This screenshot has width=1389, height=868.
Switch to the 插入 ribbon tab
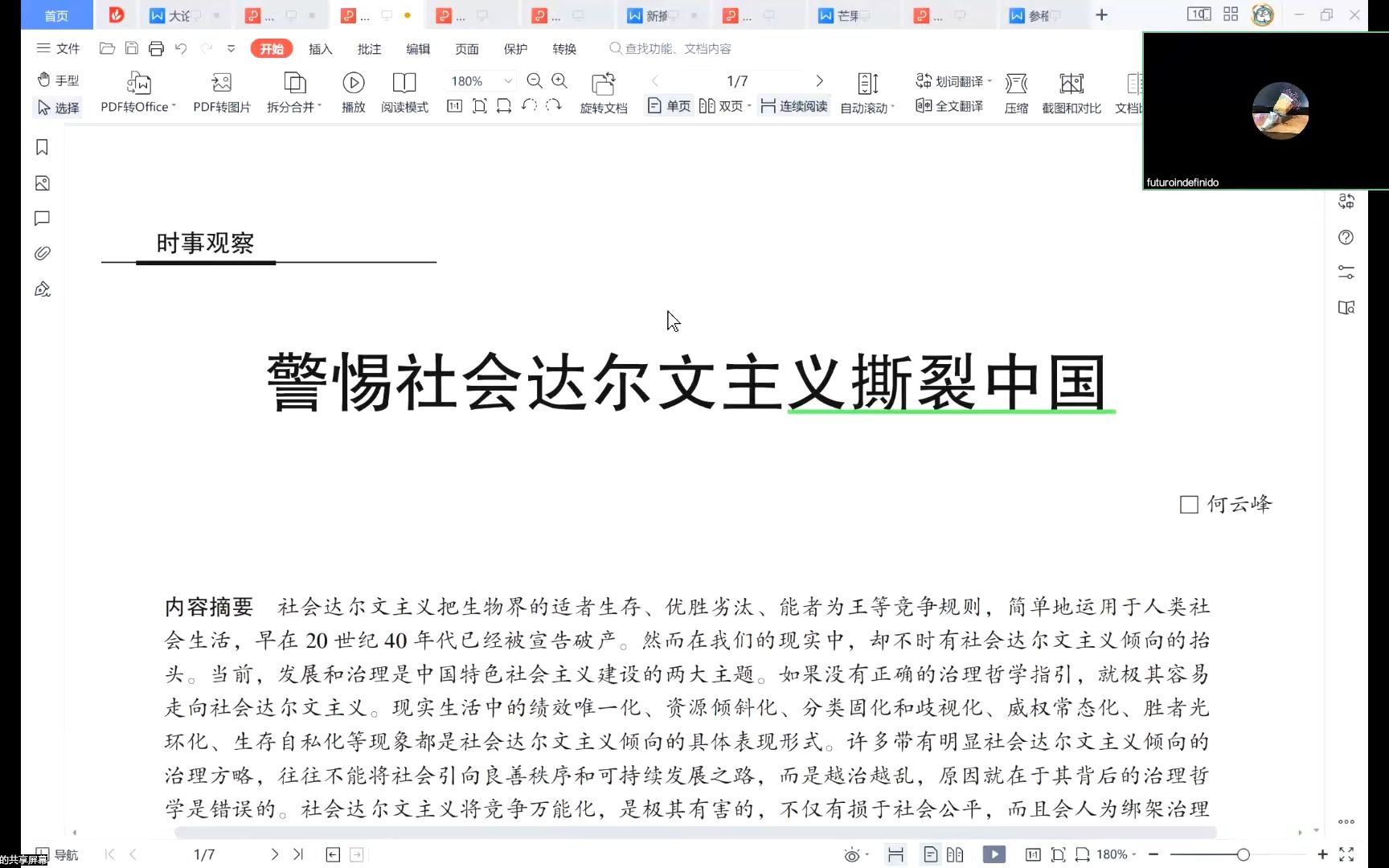(321, 49)
